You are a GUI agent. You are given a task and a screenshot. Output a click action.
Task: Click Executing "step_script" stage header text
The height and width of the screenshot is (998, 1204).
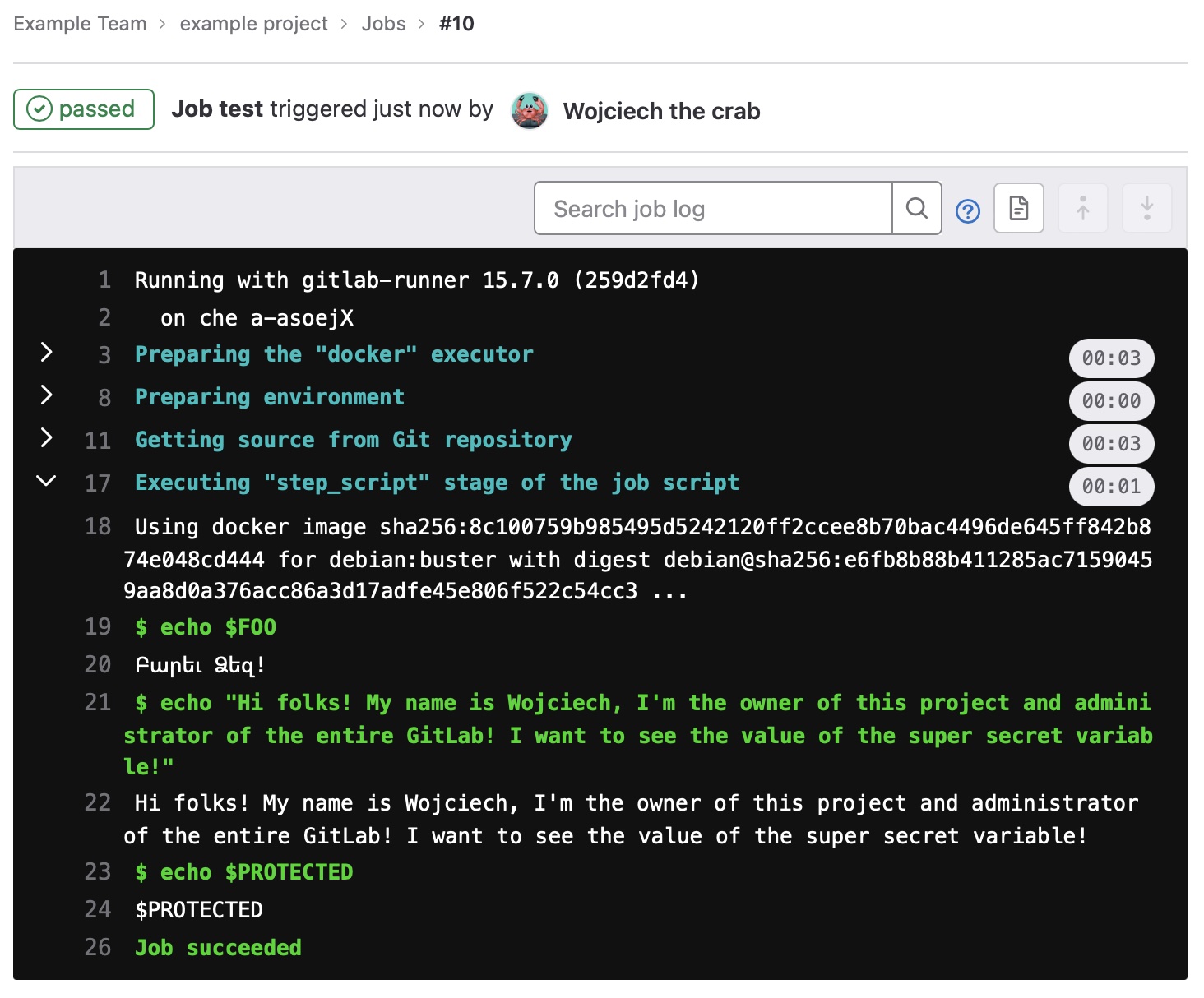pos(437,483)
